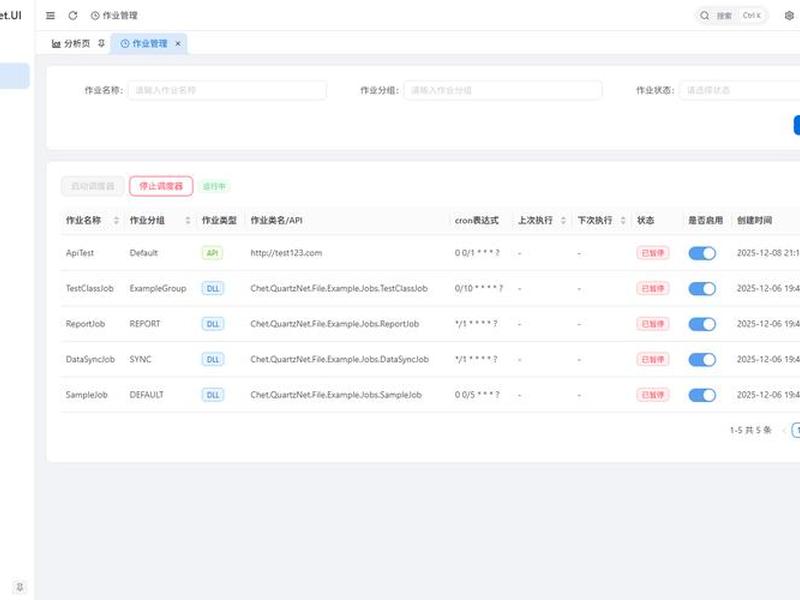The height and width of the screenshot is (600, 800).
Task: Click cron expression 0/10 * * * * ?
Action: 479,289
